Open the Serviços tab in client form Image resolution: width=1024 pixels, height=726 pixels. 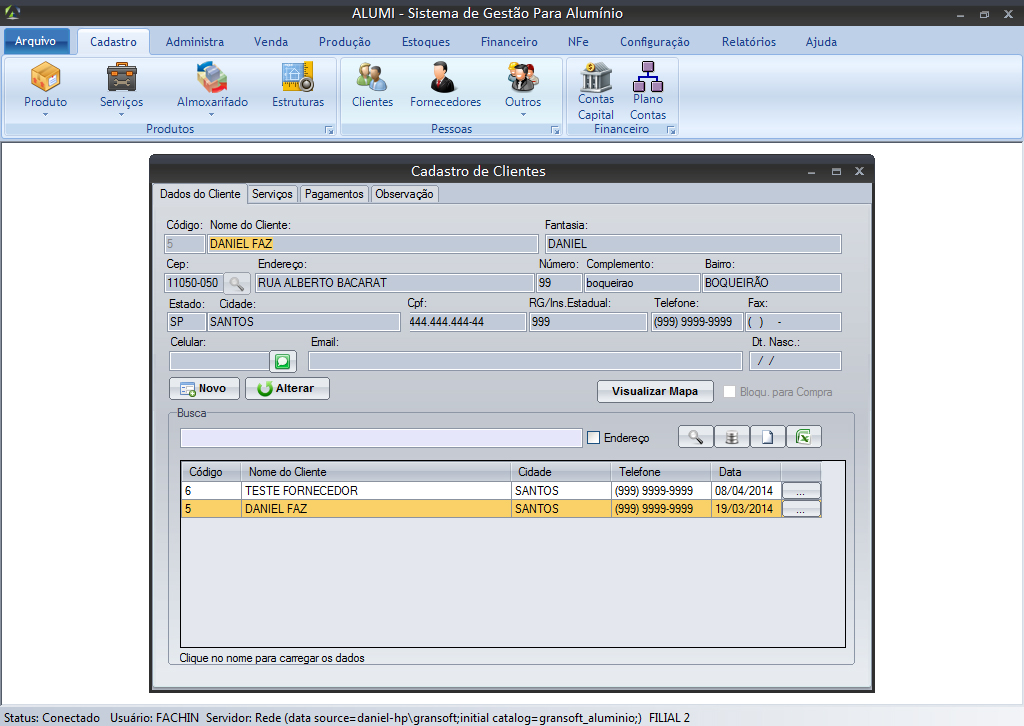272,194
